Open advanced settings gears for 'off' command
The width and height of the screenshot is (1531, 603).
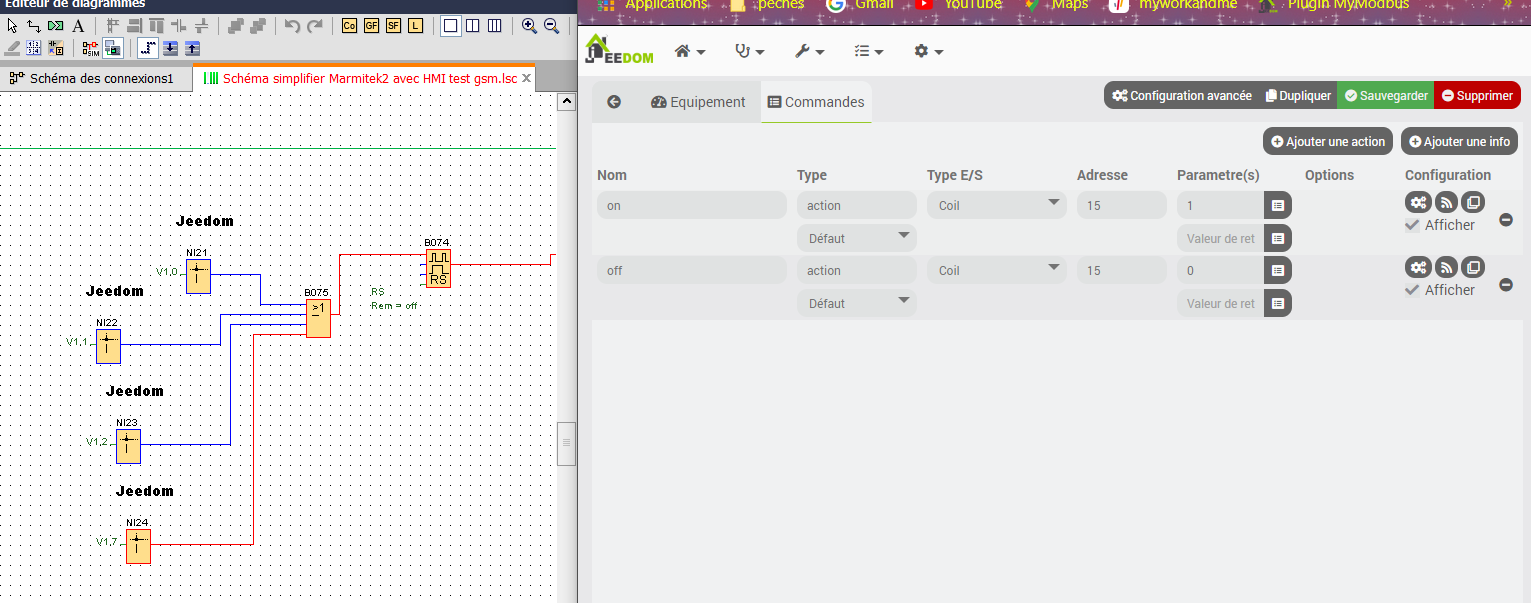pos(1418,267)
